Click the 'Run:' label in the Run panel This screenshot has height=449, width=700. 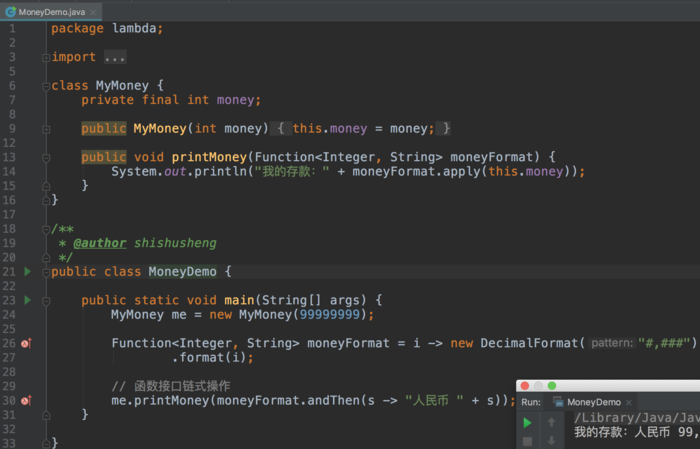[x=531, y=402]
